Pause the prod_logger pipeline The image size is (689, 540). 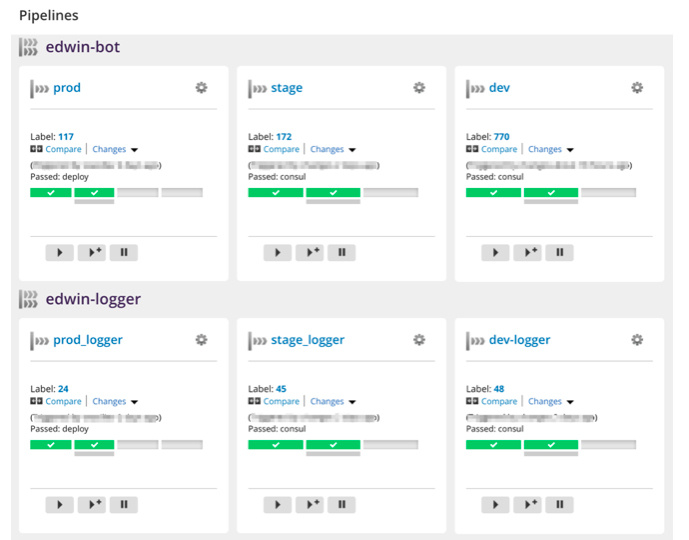tap(123, 505)
